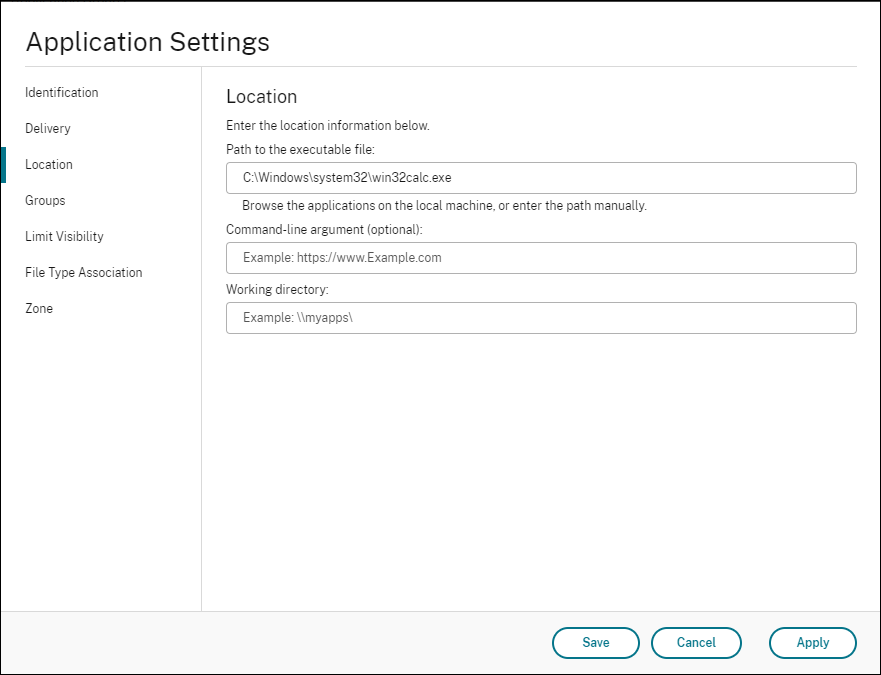Click the 'Enter the location information below' text
The width and height of the screenshot is (881, 675).
pos(328,126)
